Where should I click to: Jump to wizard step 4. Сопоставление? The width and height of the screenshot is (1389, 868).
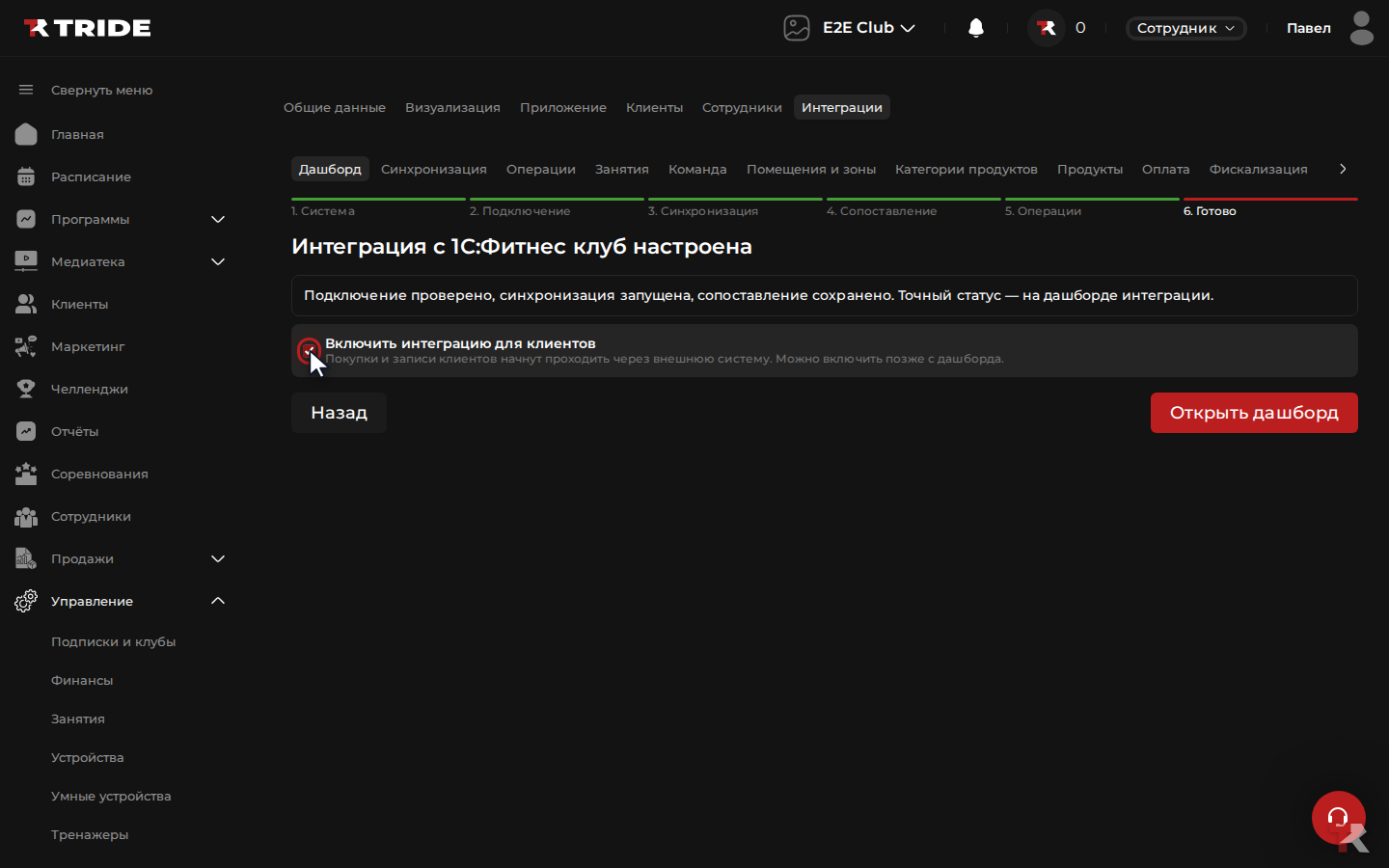(x=913, y=208)
